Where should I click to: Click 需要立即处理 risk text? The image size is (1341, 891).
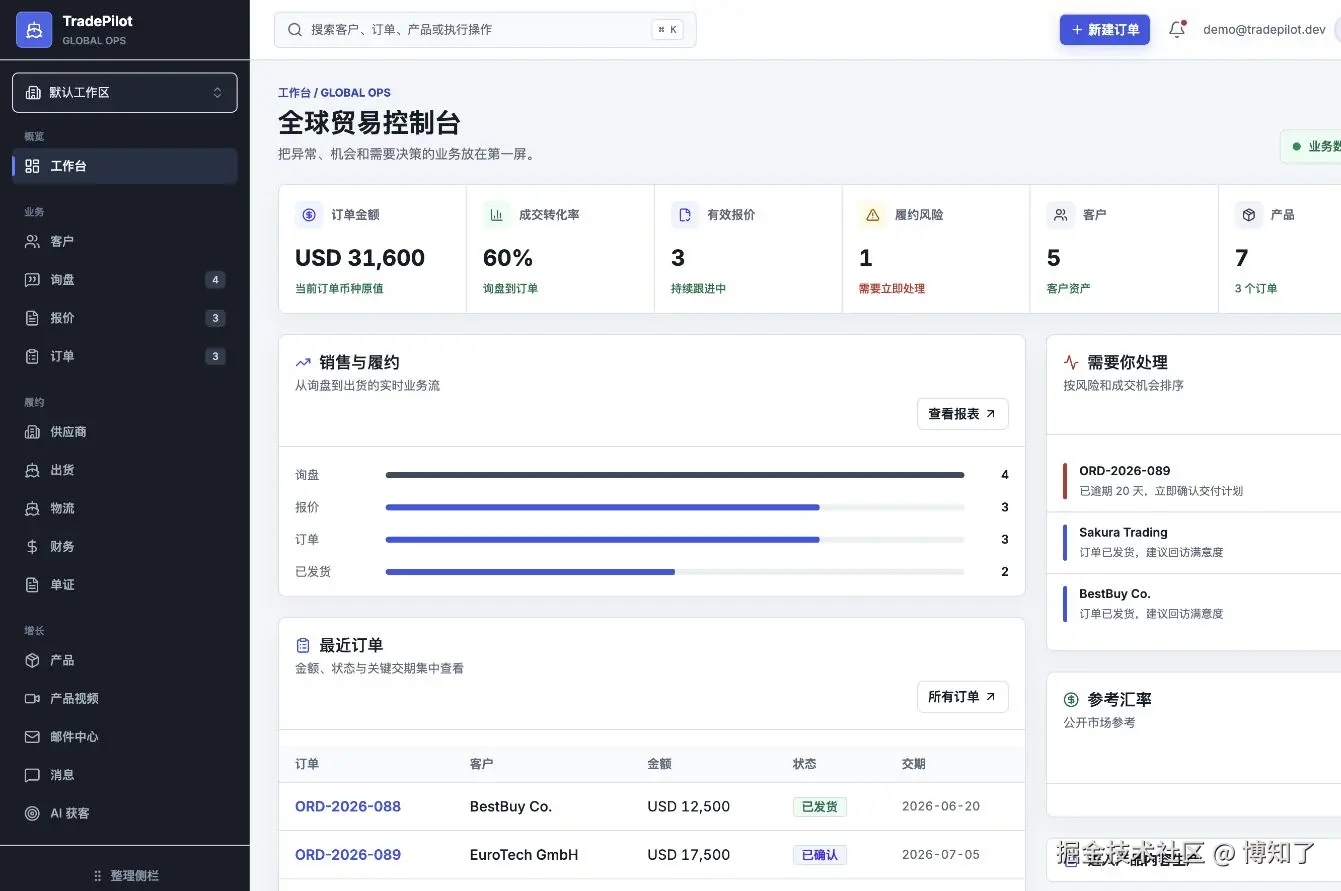point(892,288)
